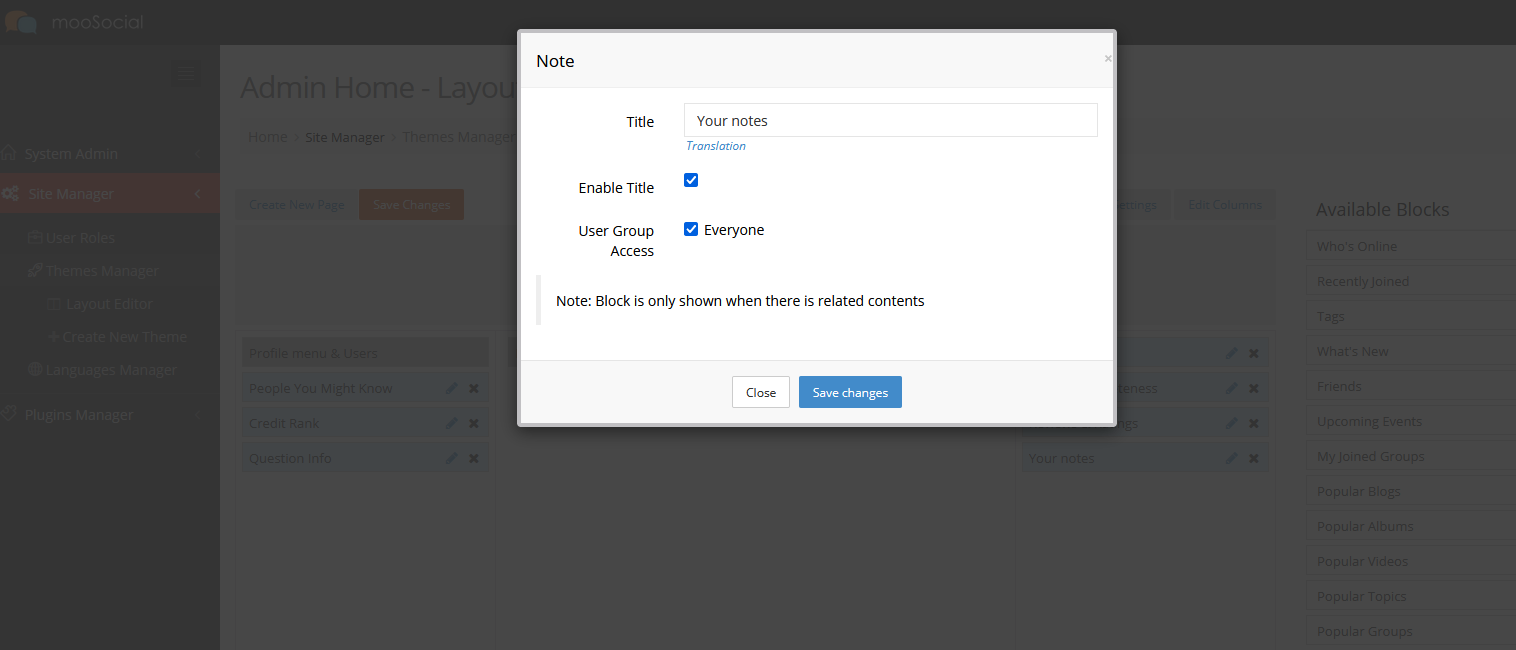The image size is (1516, 650).
Task: Click the Site Manager breadcrumb link
Action: (345, 137)
